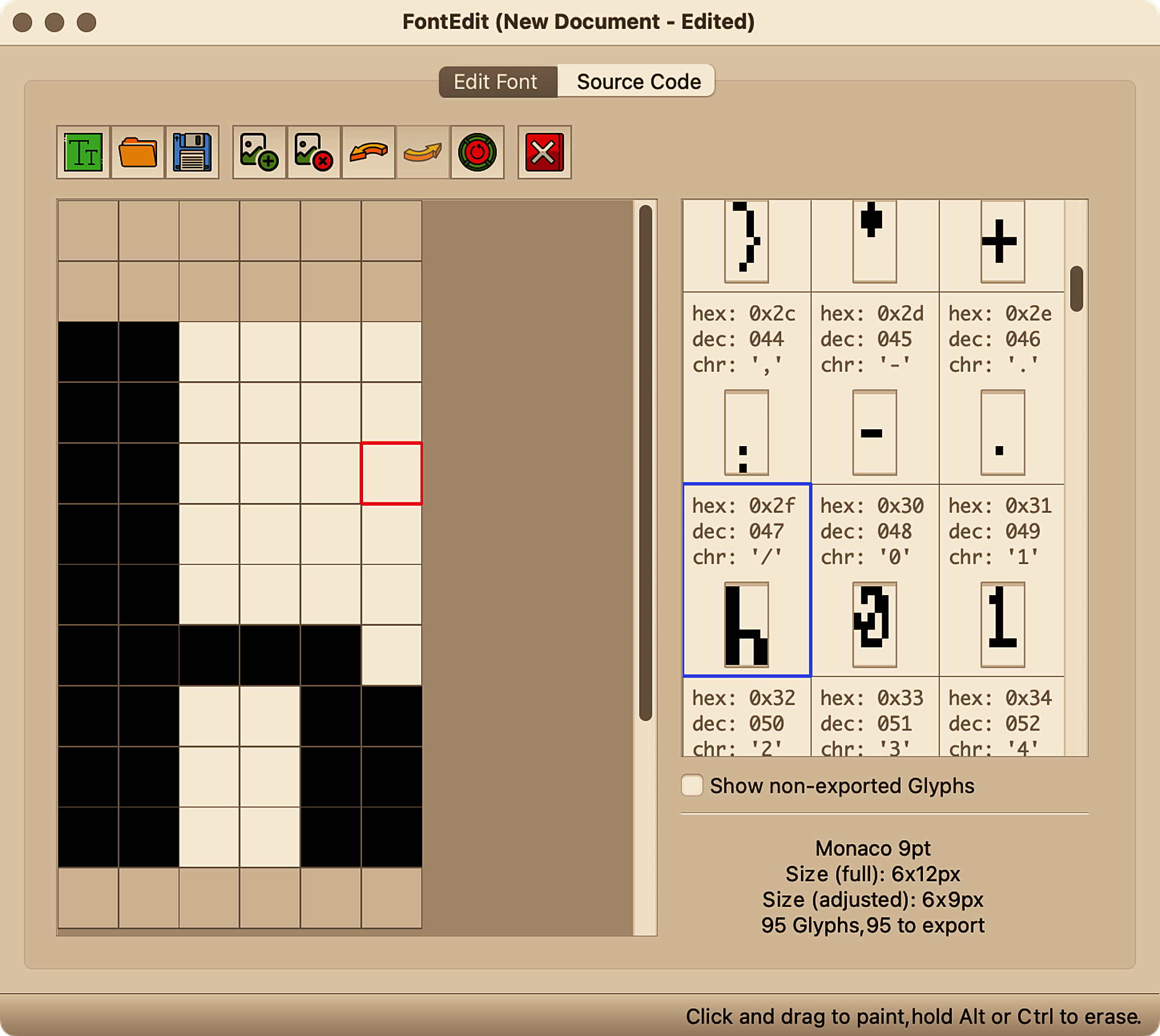
Task: Pick the plus sign glyph thumbnail
Action: click(x=1002, y=241)
